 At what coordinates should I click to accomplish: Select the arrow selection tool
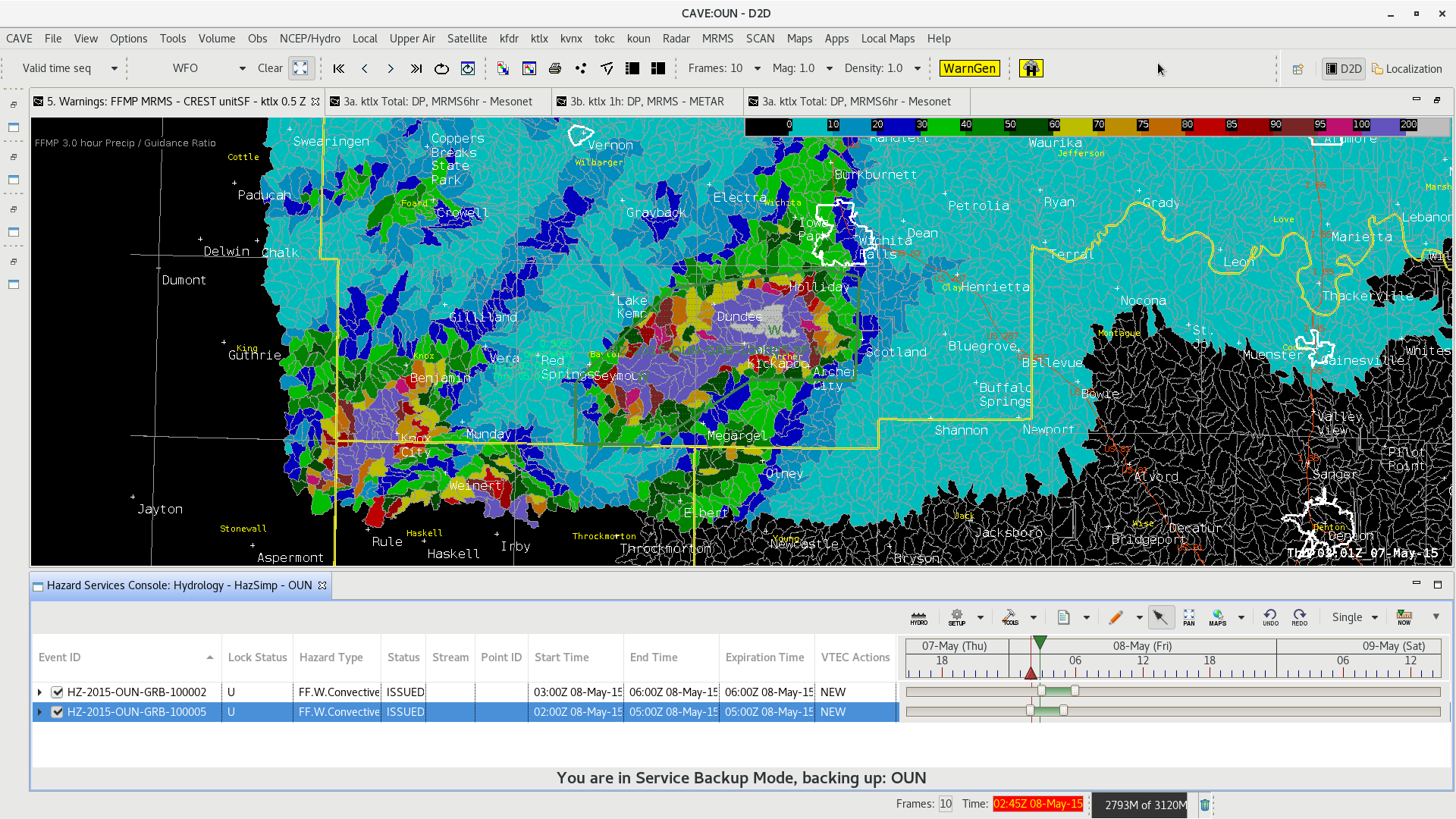tap(1160, 617)
